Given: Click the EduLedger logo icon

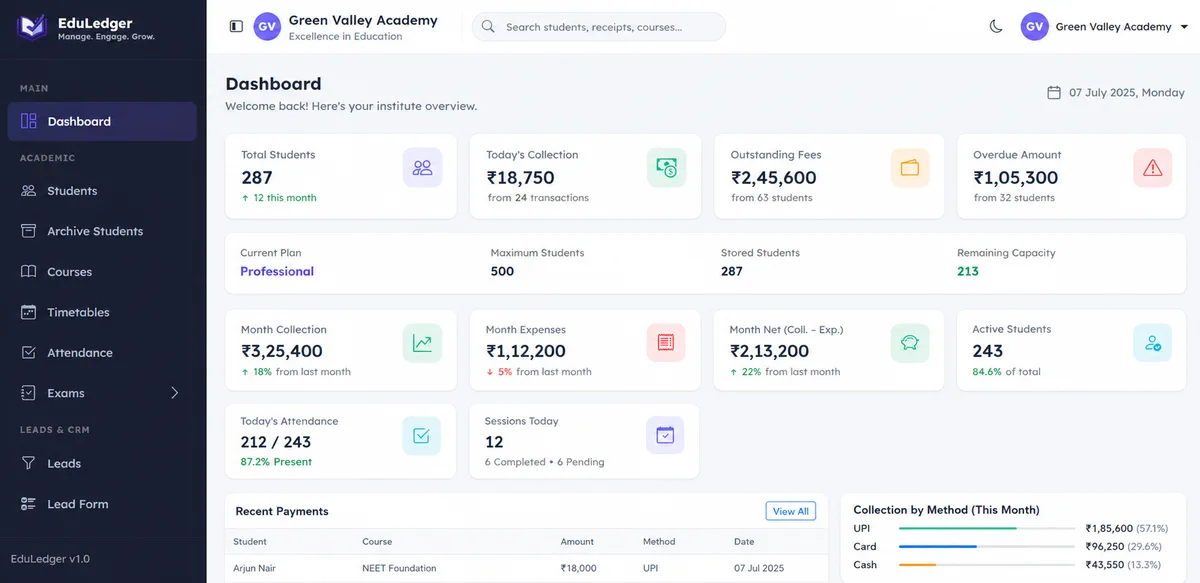Looking at the screenshot, I should click(x=32, y=27).
